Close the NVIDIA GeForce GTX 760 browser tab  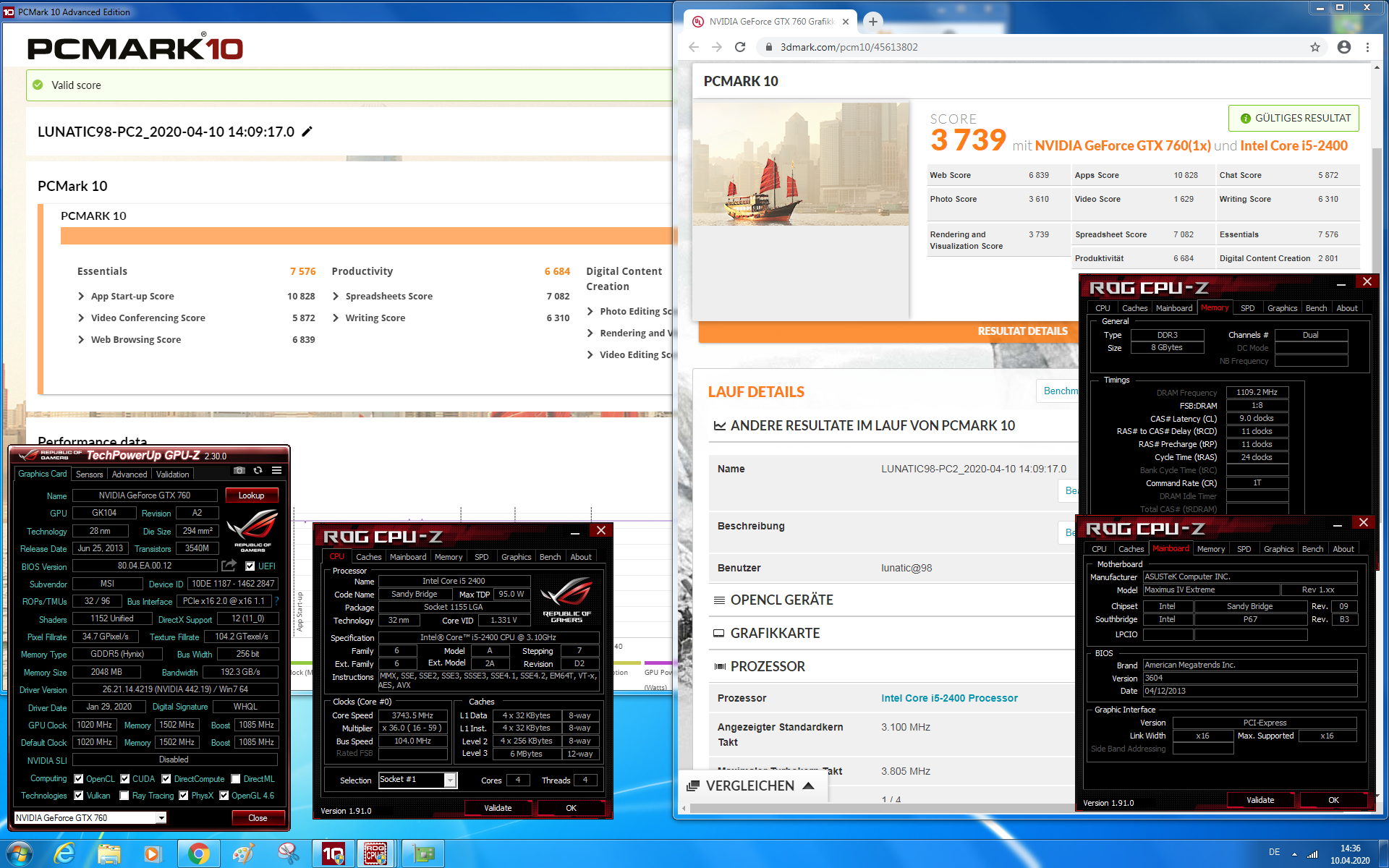[846, 22]
